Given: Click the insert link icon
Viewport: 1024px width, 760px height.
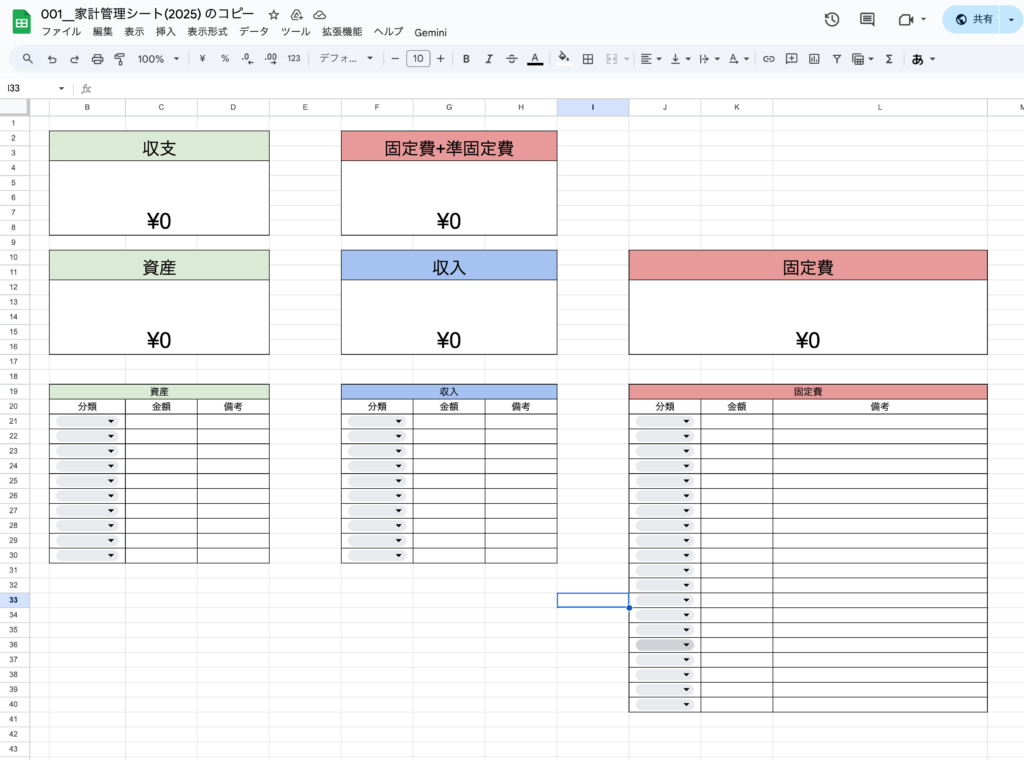Looking at the screenshot, I should tap(768, 59).
